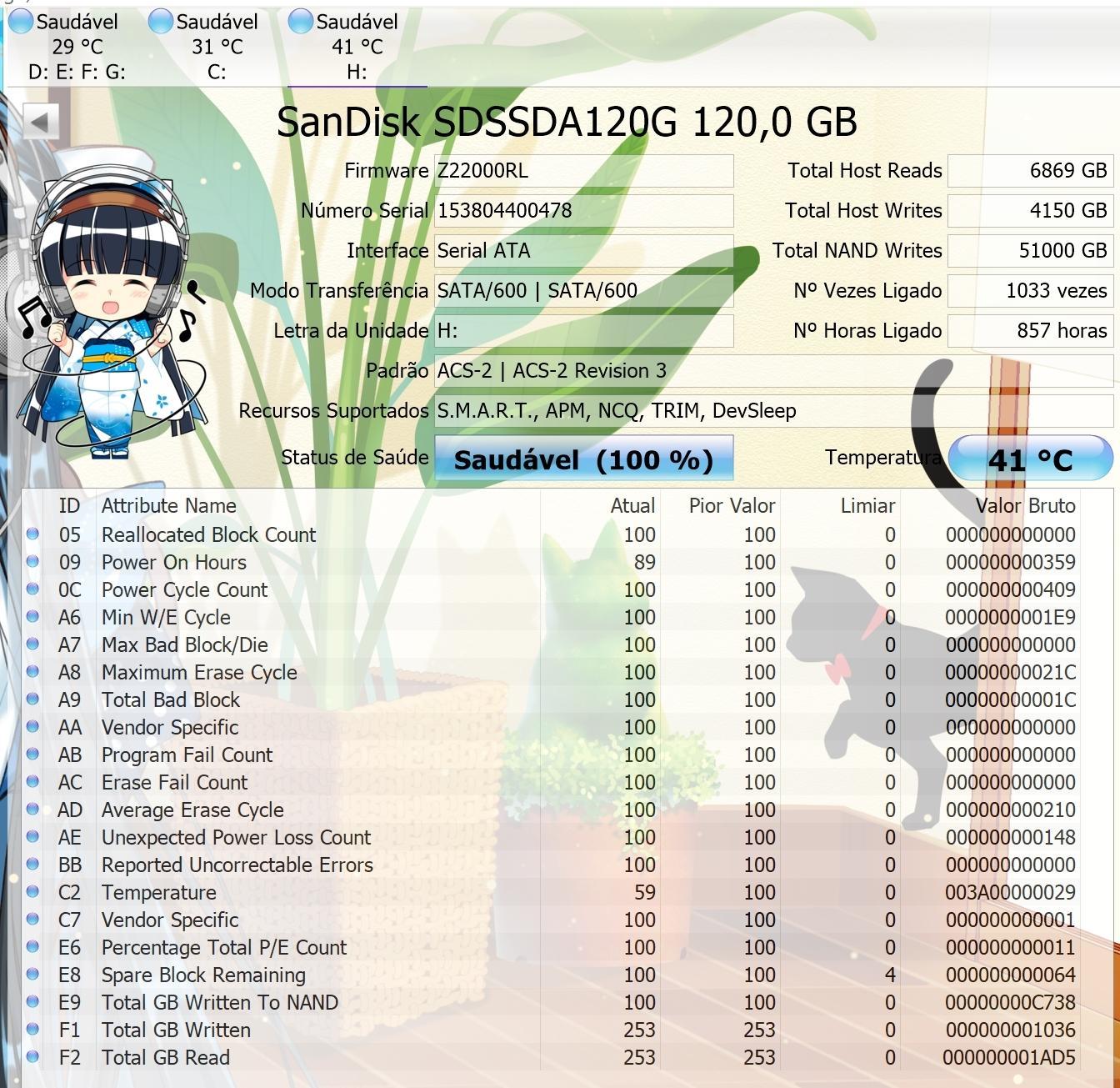Click the status dot for Max Bad Block/Die
Viewport: 1120px width, 1088px height.
[32, 644]
